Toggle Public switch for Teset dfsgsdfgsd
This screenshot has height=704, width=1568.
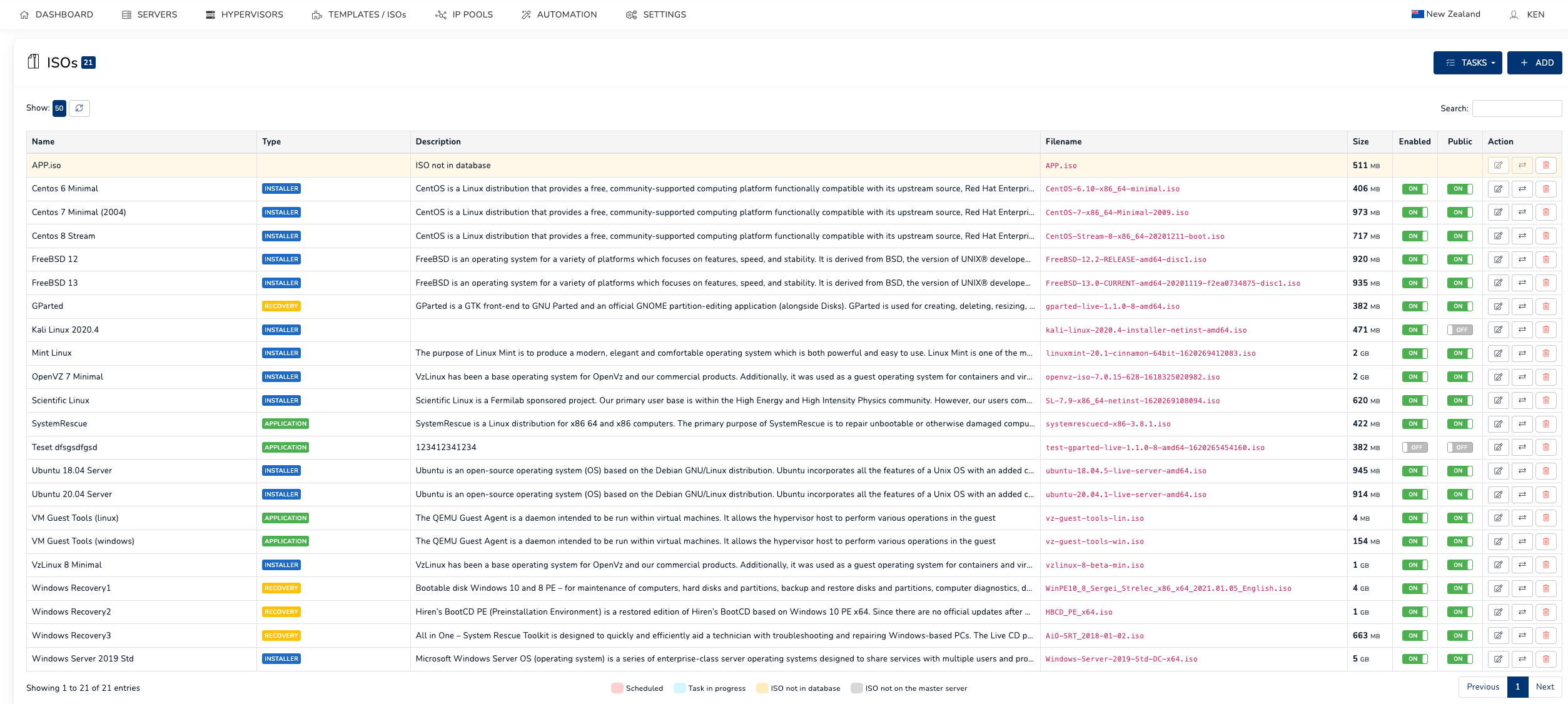[1459, 448]
